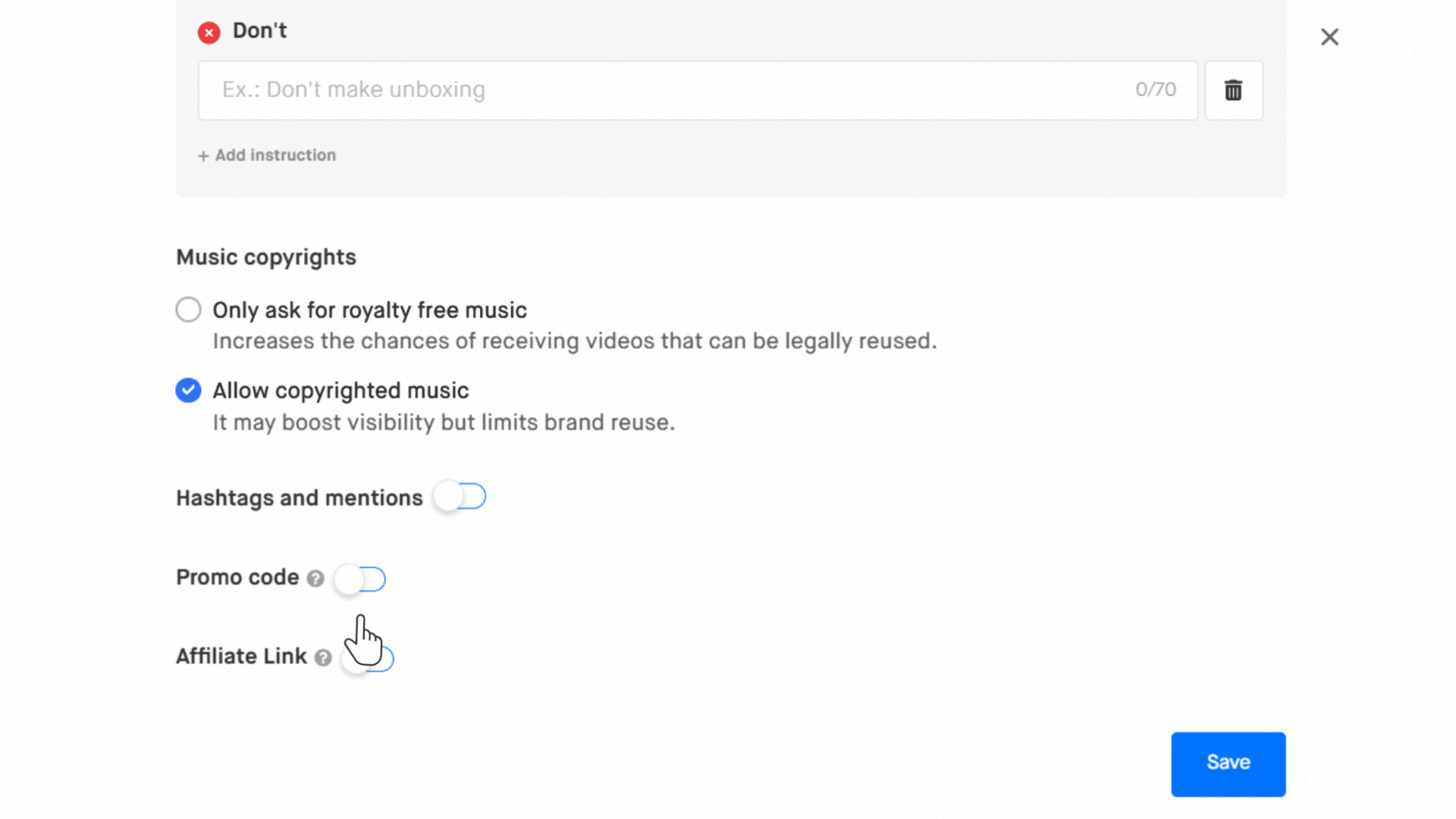
Task: Open the Promo code help tooltip icon
Action: (315, 579)
